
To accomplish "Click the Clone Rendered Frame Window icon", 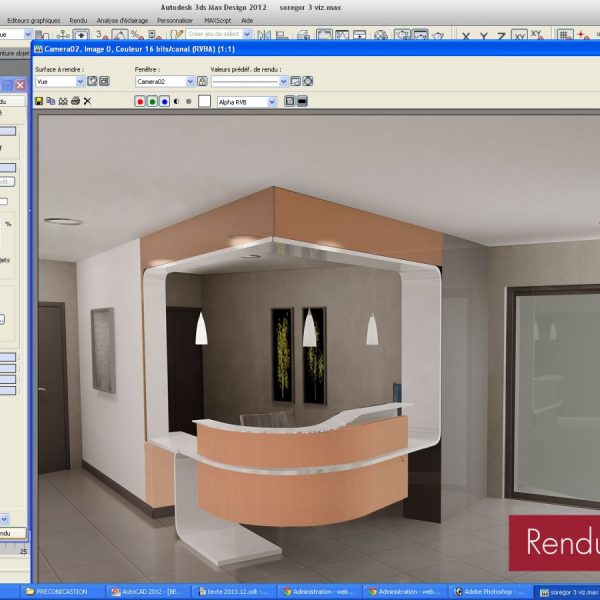I will 63,102.
